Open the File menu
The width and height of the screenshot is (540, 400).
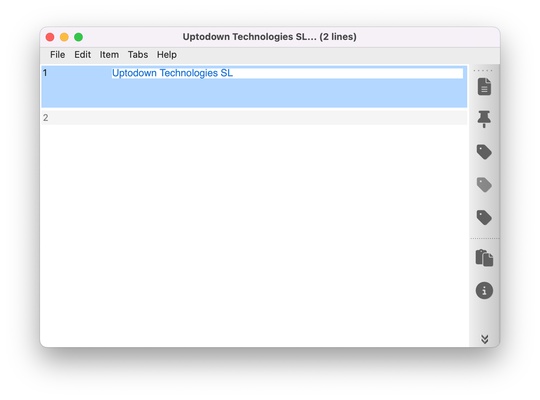(58, 55)
